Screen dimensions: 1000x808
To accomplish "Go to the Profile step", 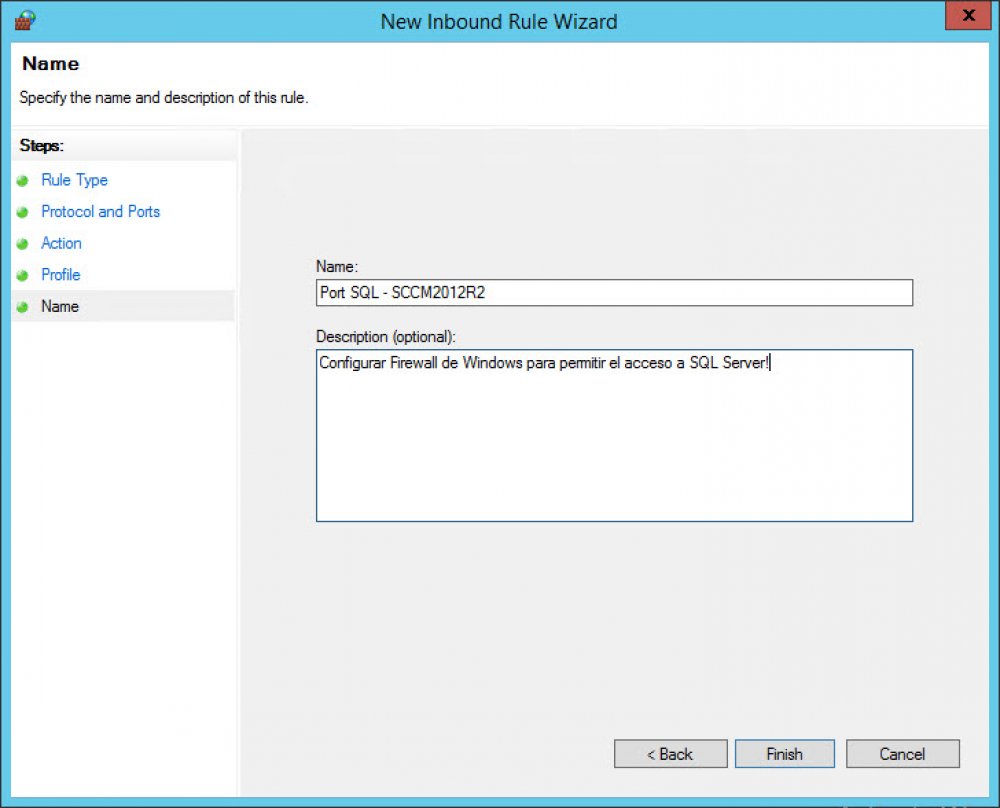I will coord(61,275).
